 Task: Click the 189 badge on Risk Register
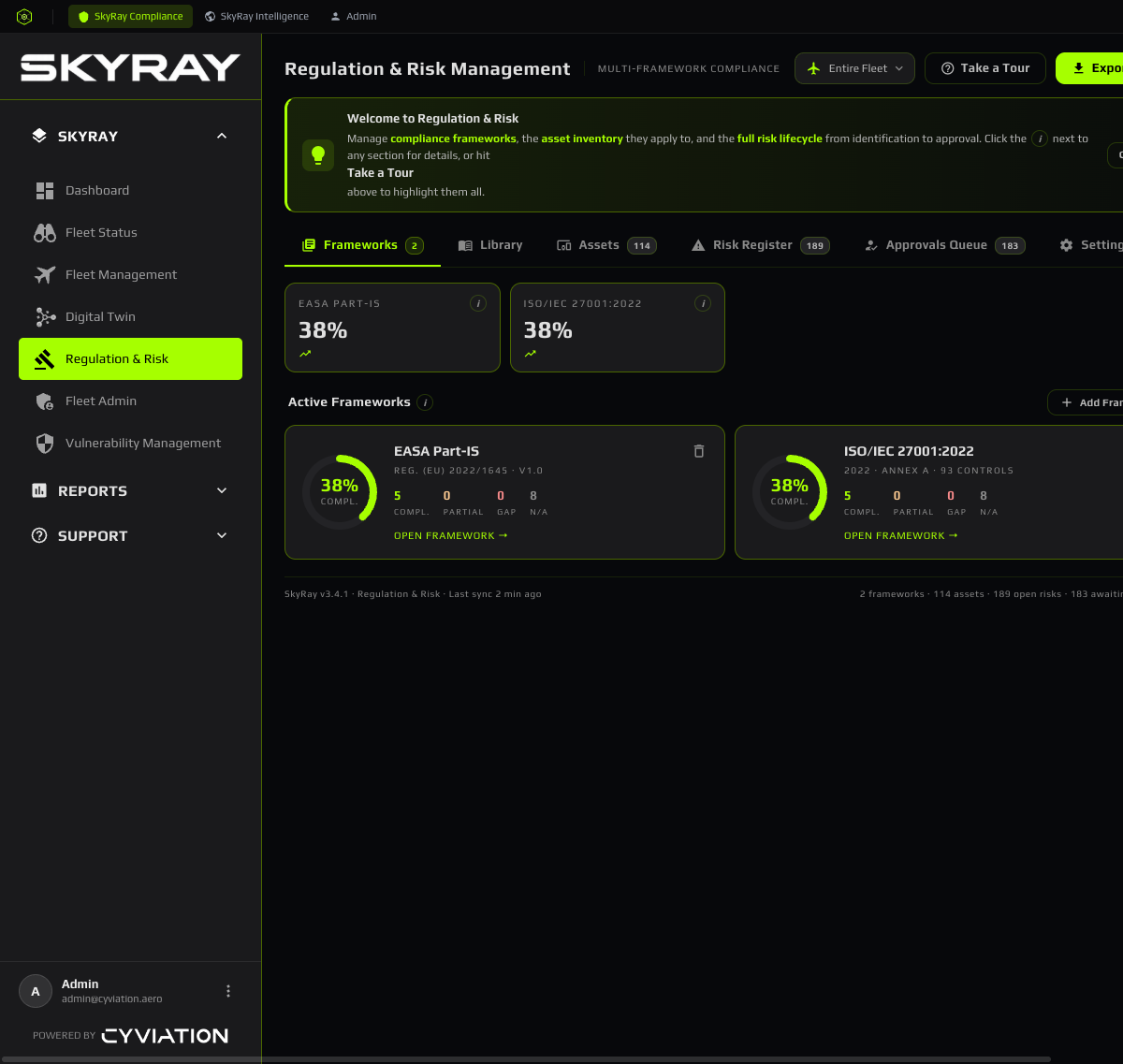coord(815,246)
